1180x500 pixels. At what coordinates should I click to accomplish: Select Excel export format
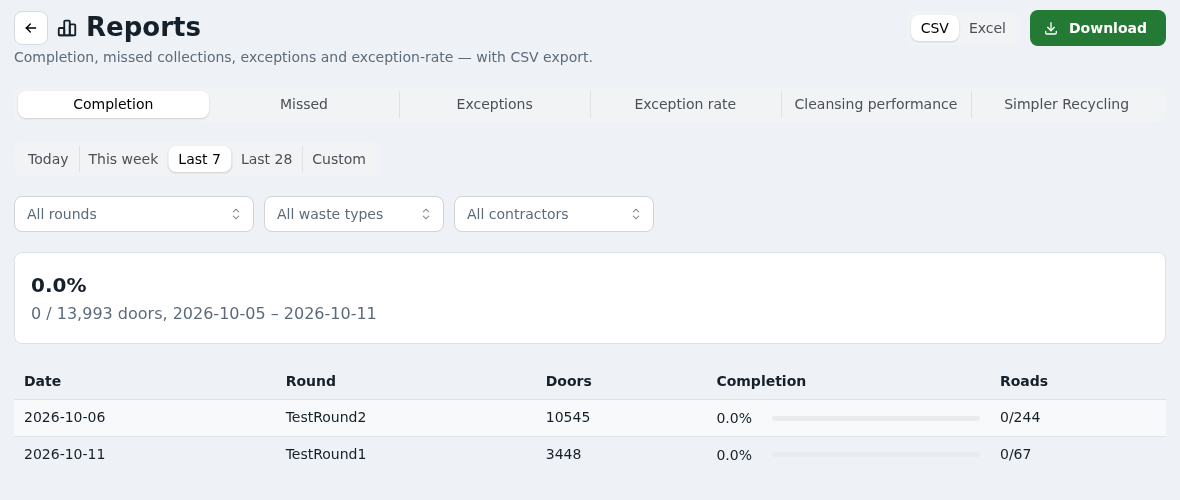(987, 28)
